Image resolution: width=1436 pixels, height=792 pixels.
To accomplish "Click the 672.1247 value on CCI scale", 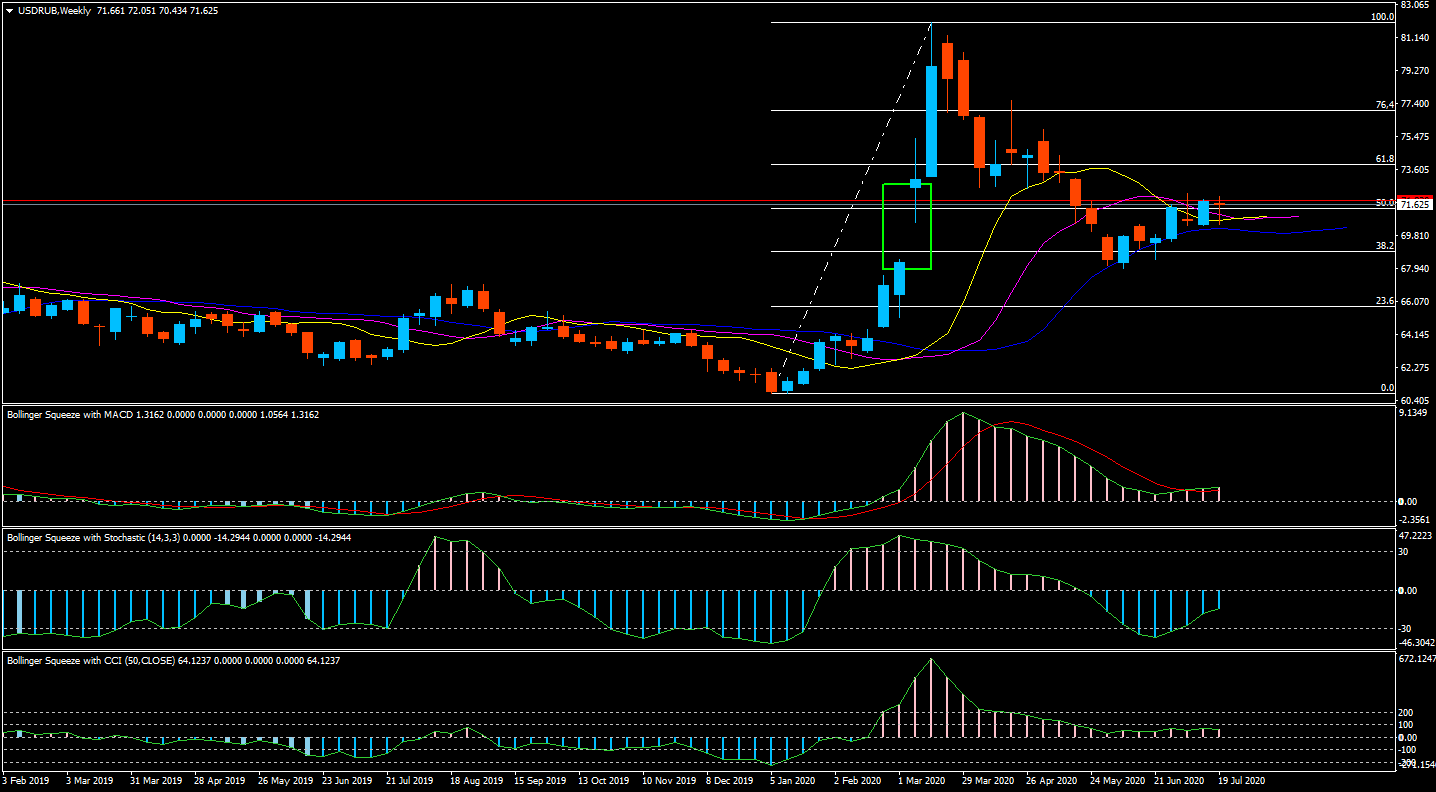I will coord(1416,659).
